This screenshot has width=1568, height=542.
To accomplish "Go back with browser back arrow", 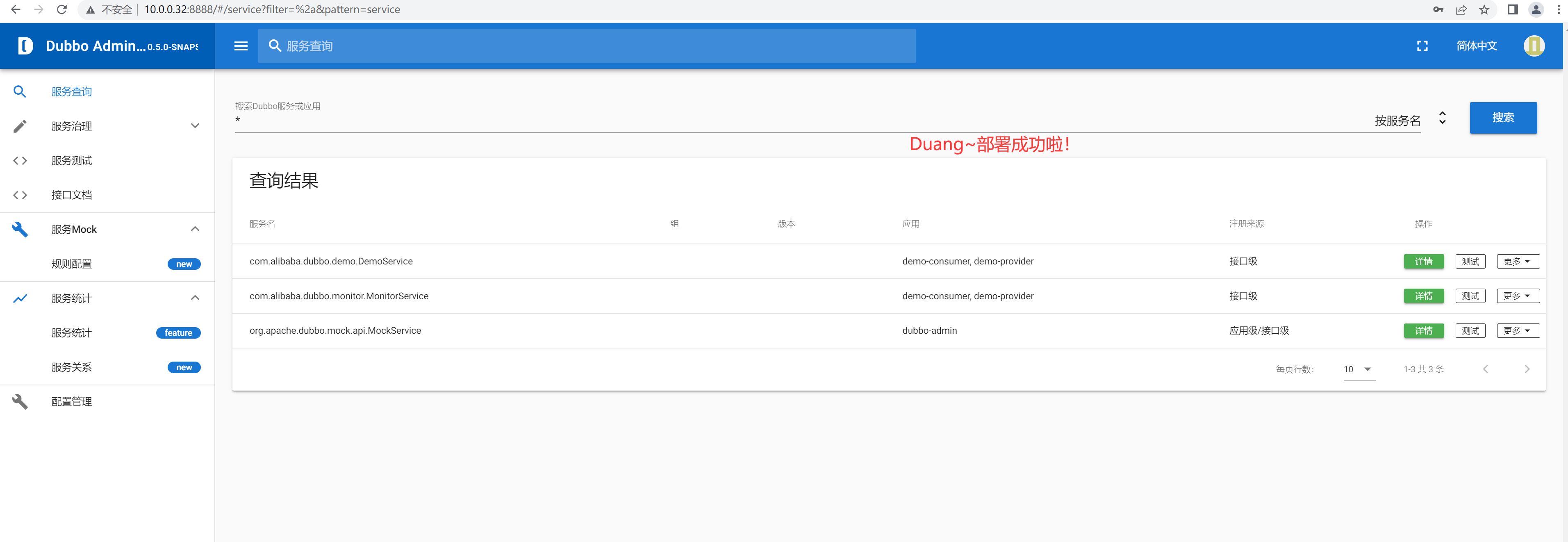I will tap(16, 10).
